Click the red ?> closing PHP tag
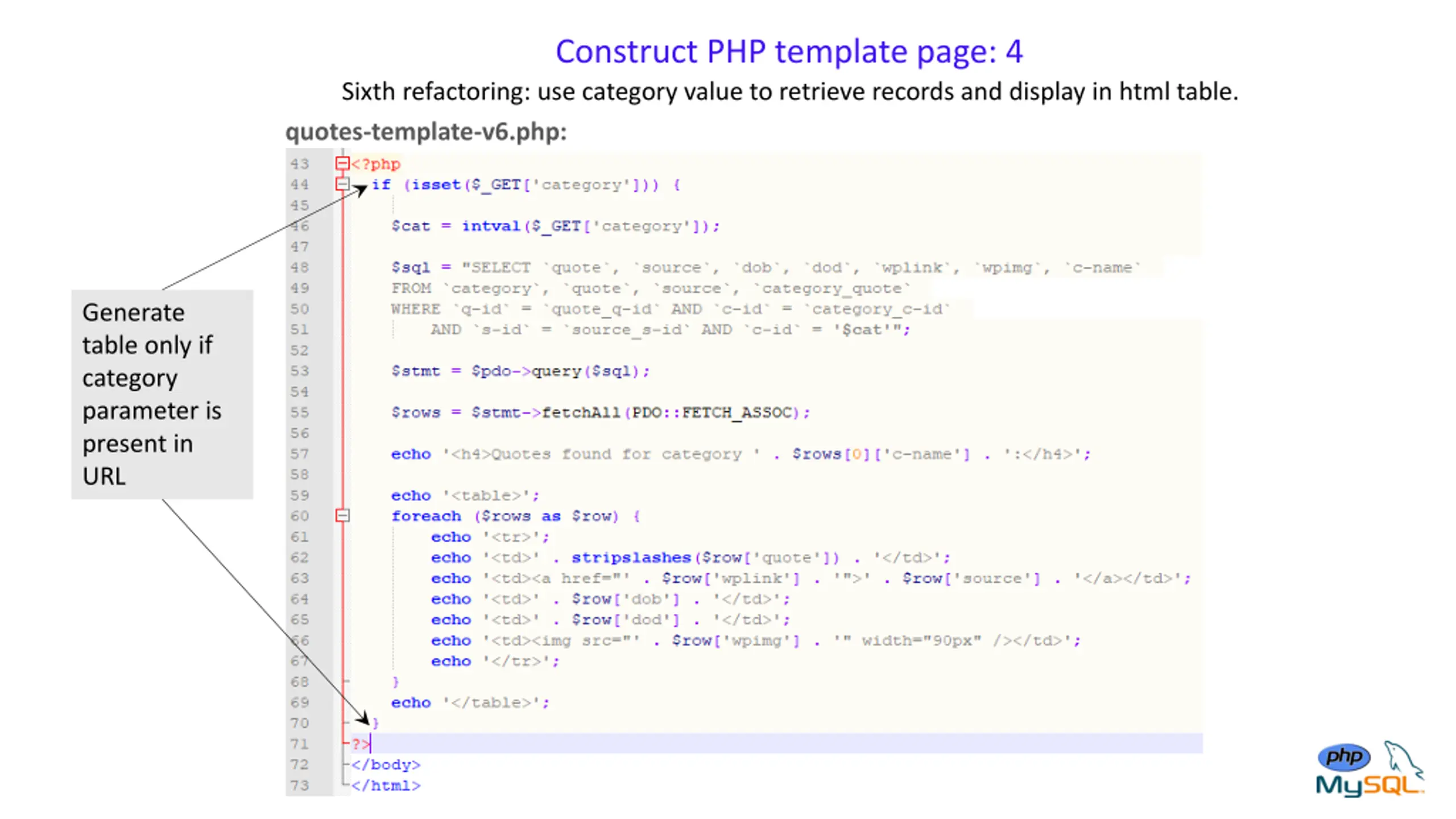Screen dimensions: 1456x819 359,744
